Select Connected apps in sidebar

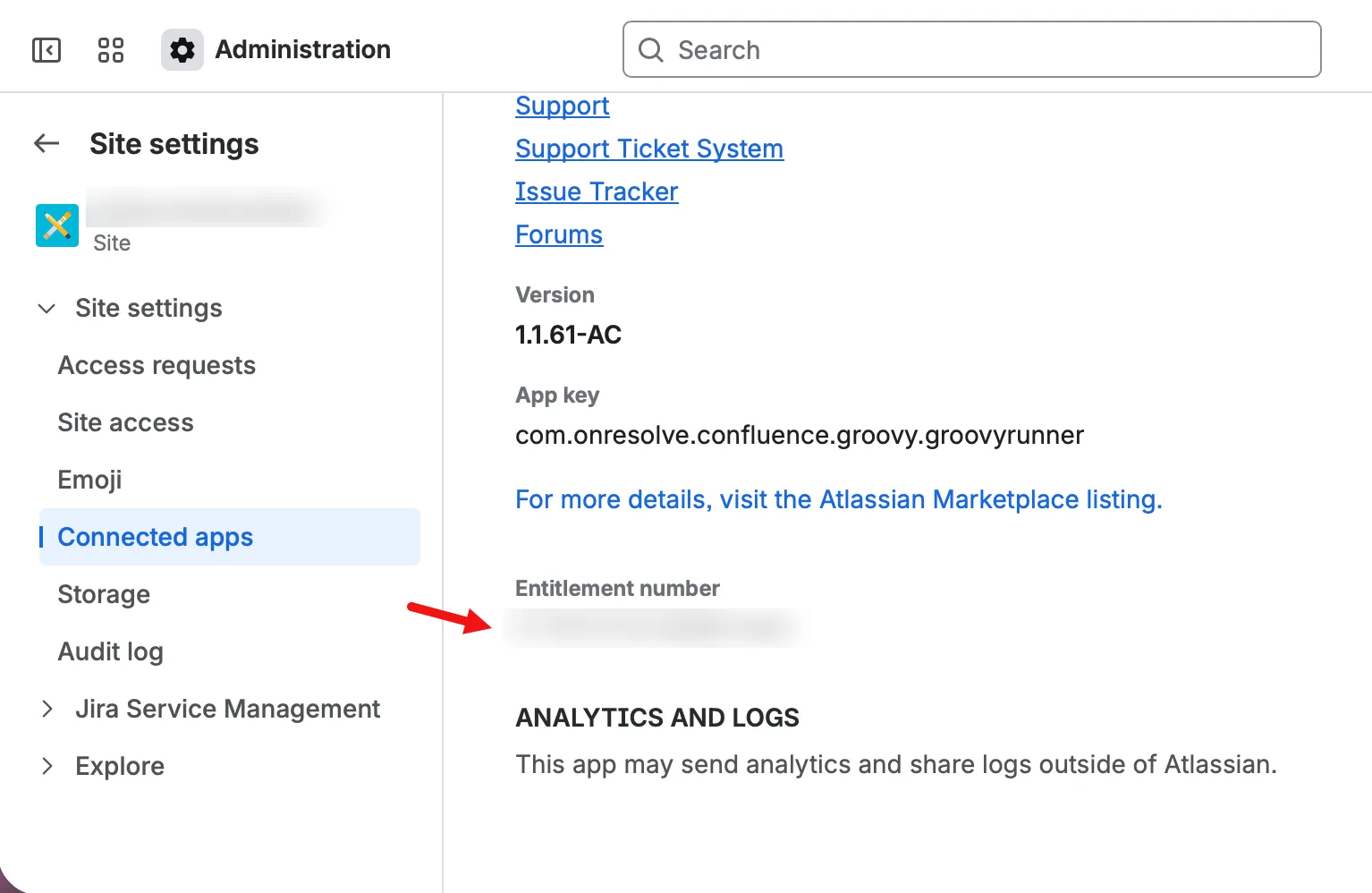pos(230,537)
